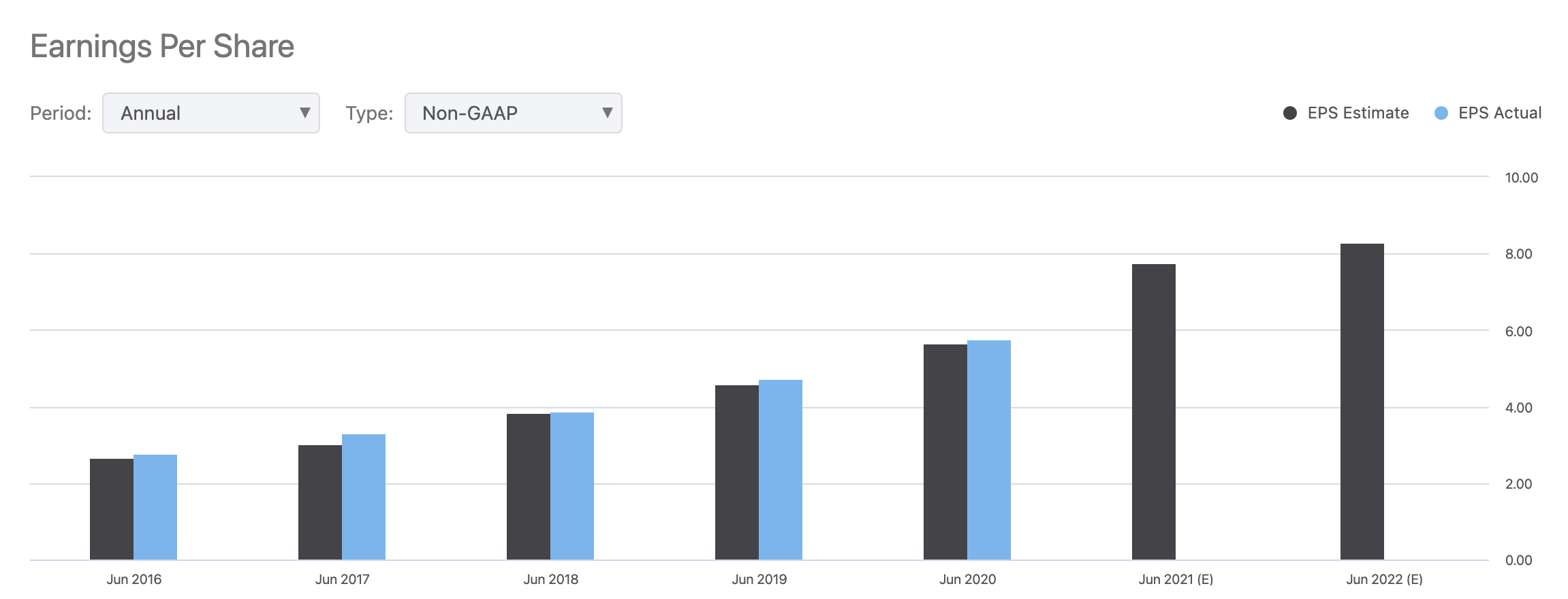Image resolution: width=1568 pixels, height=599 pixels.
Task: Click the 2.00 y-axis value
Action: coord(1519,484)
